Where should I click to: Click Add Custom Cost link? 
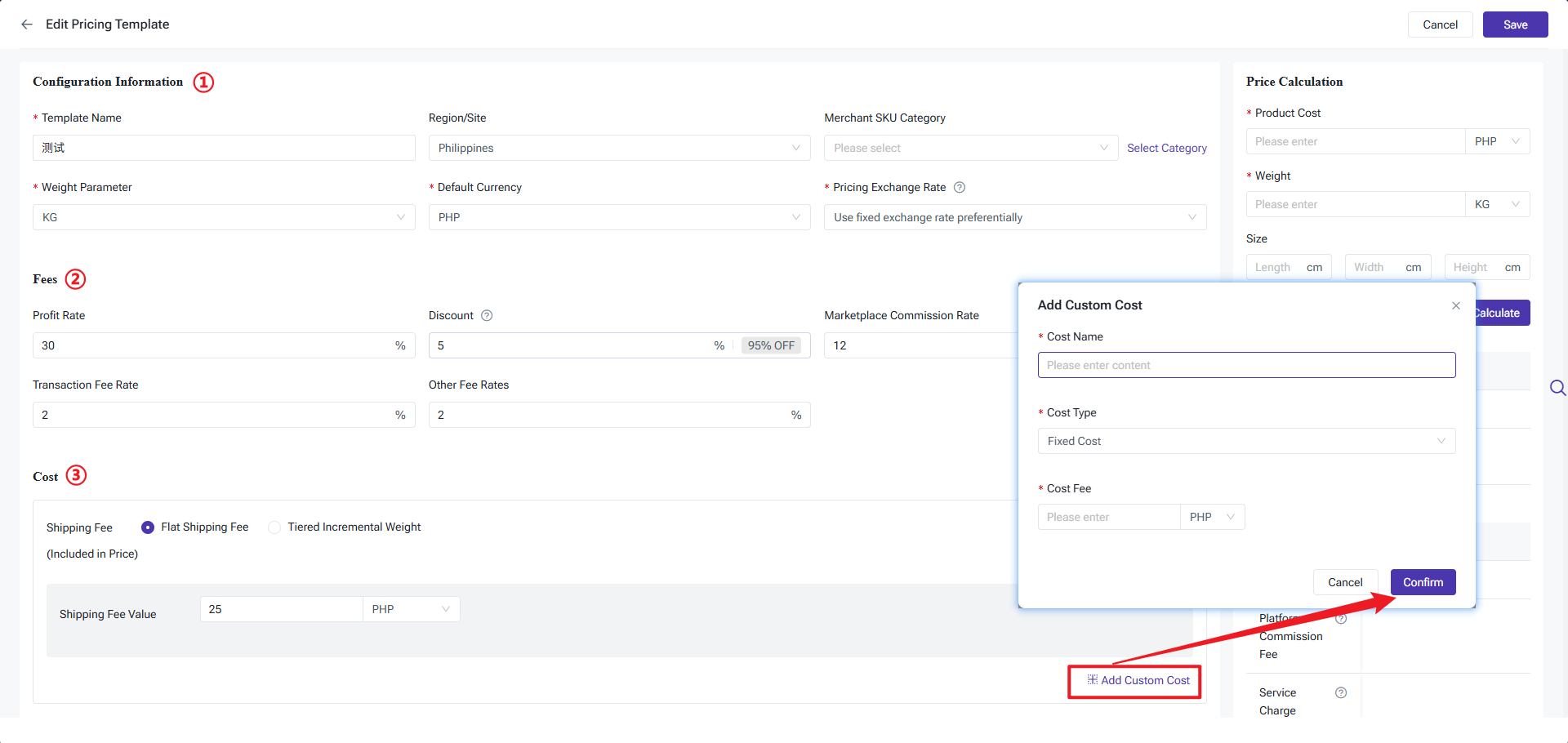pyautogui.click(x=1138, y=680)
